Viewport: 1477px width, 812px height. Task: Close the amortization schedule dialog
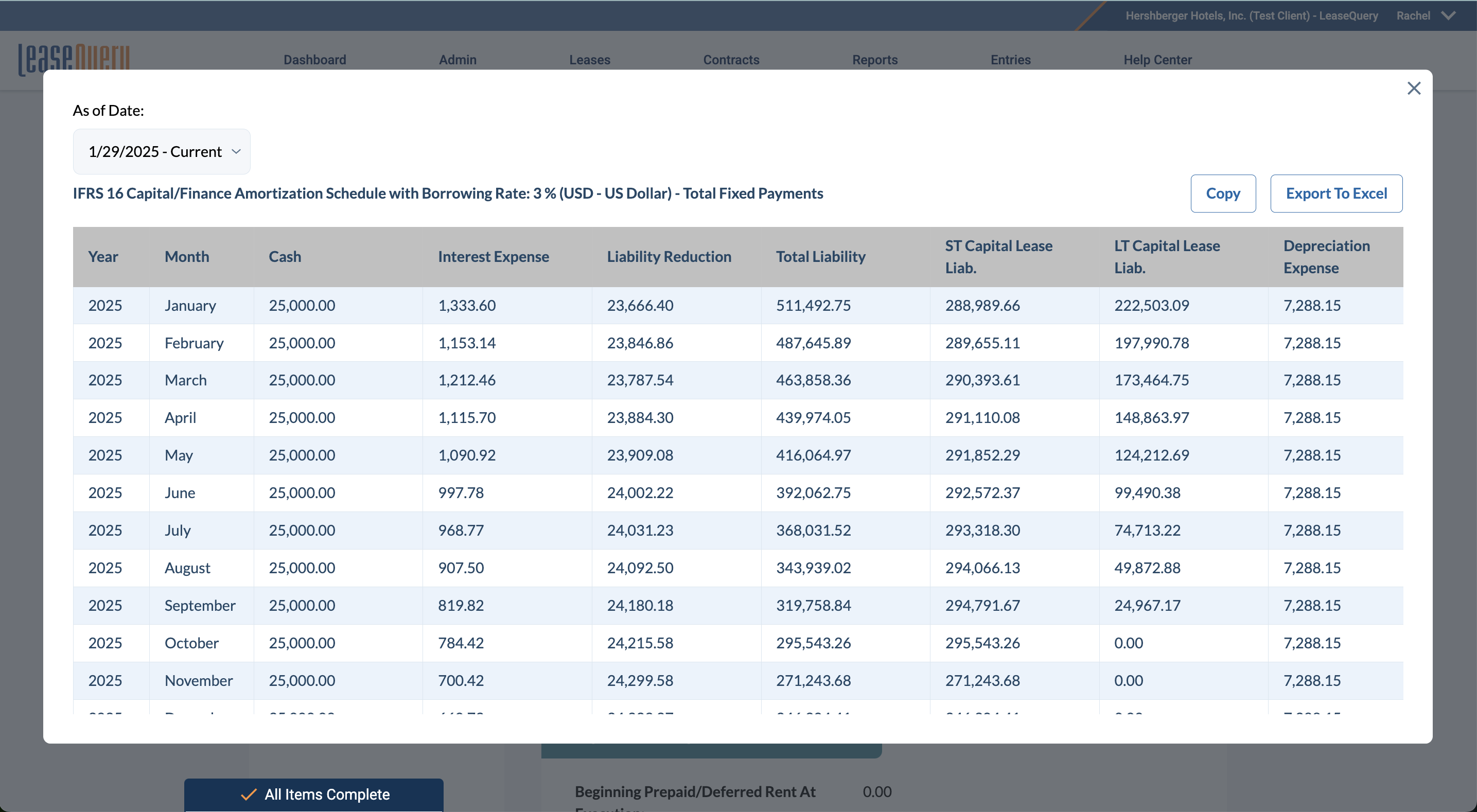(1413, 89)
